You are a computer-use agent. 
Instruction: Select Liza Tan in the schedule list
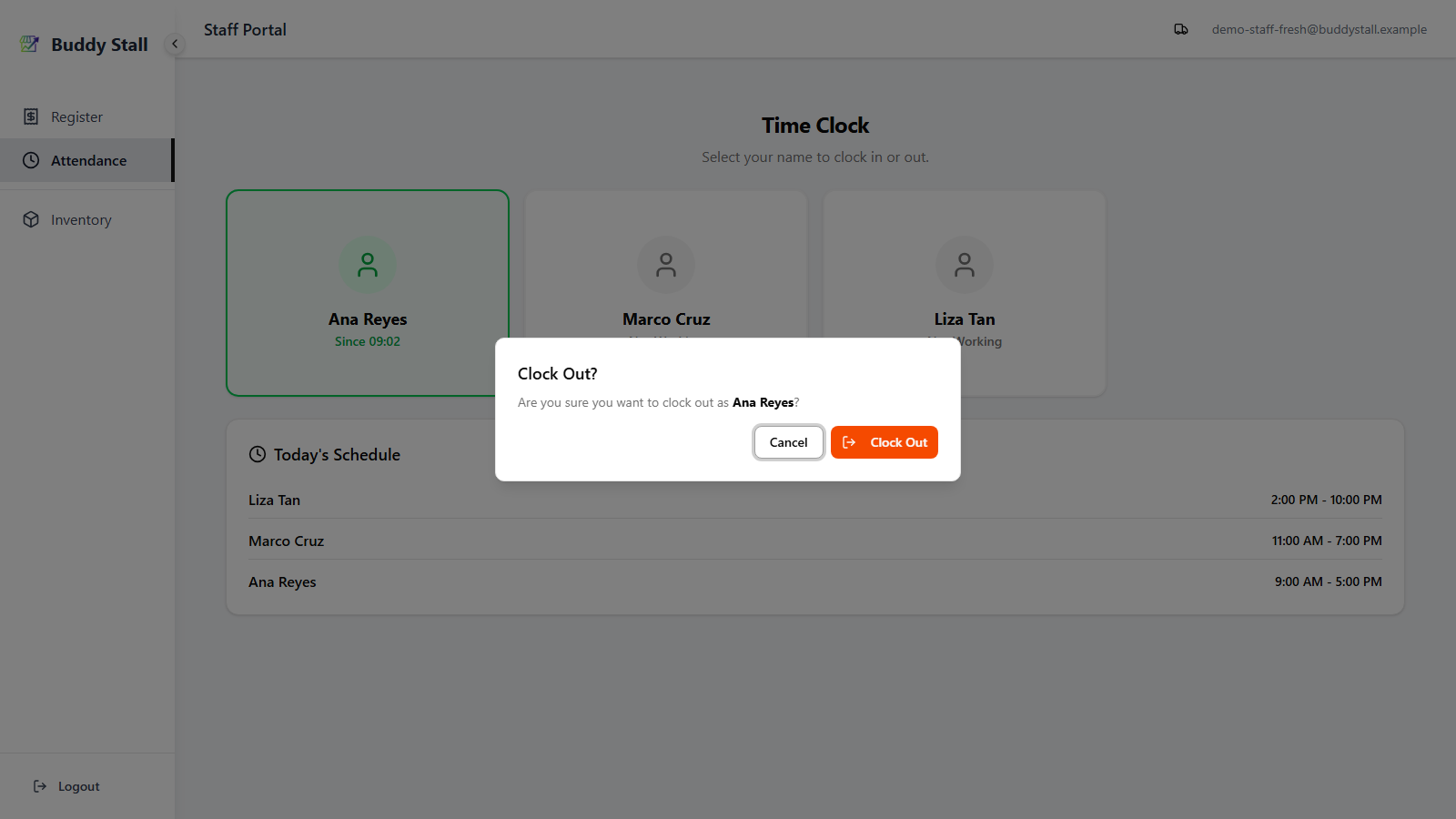click(x=274, y=500)
